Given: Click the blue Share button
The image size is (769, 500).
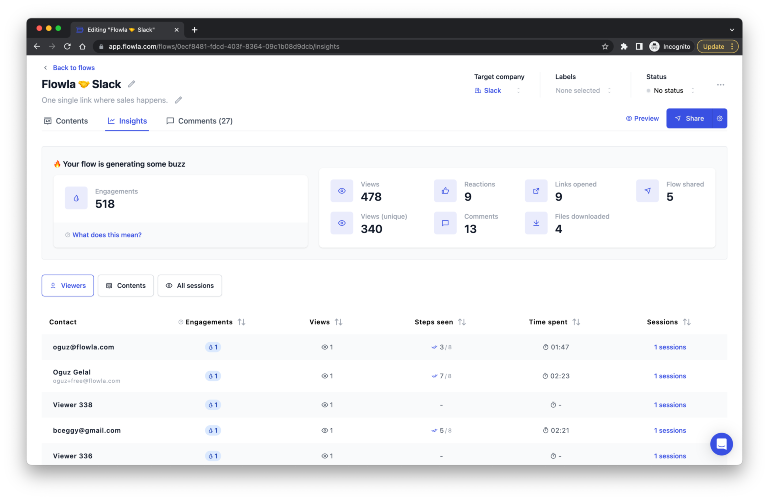Looking at the screenshot, I should [689, 119].
